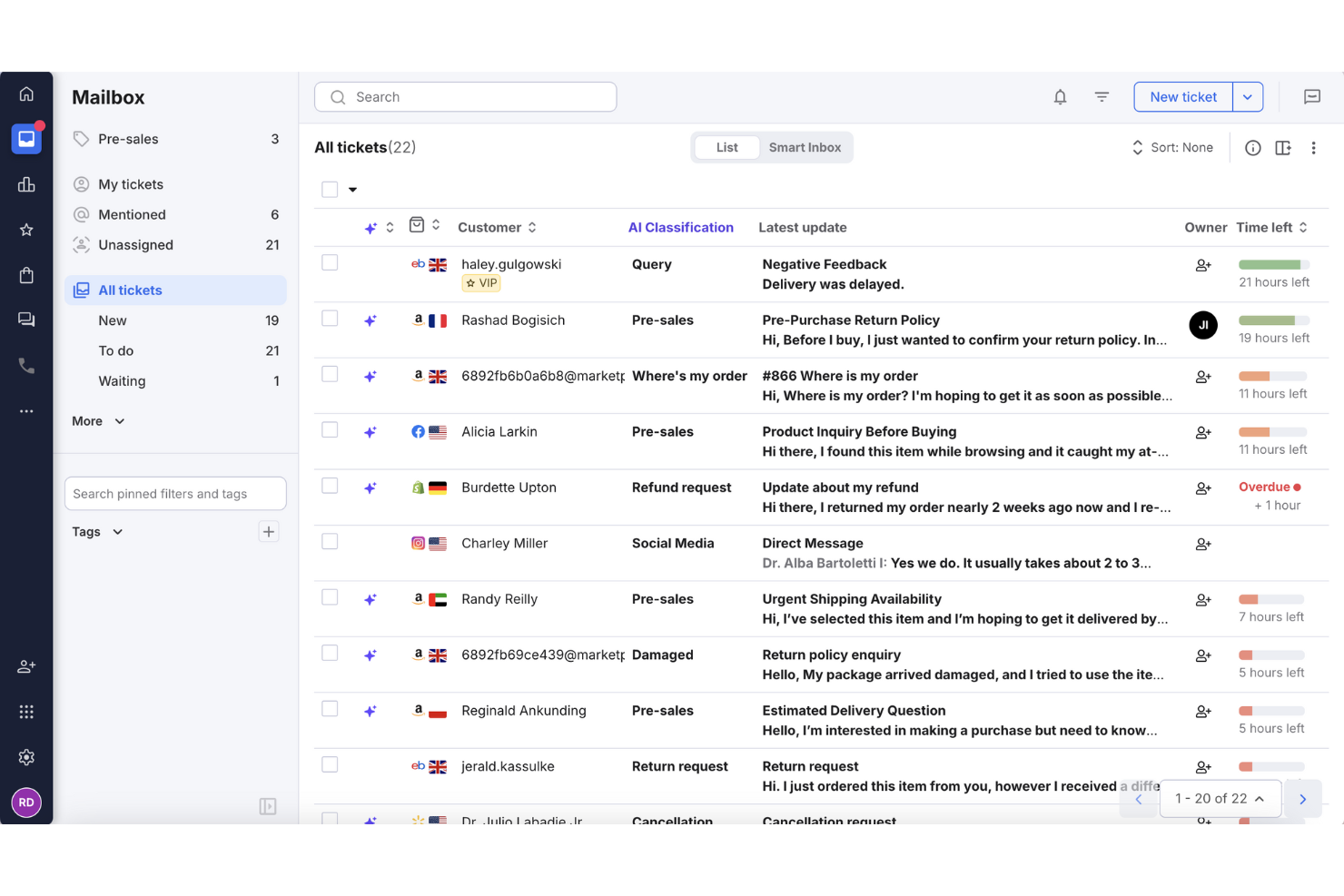Open the Reports icon in the left rail
The height and width of the screenshot is (896, 1344).
click(26, 183)
